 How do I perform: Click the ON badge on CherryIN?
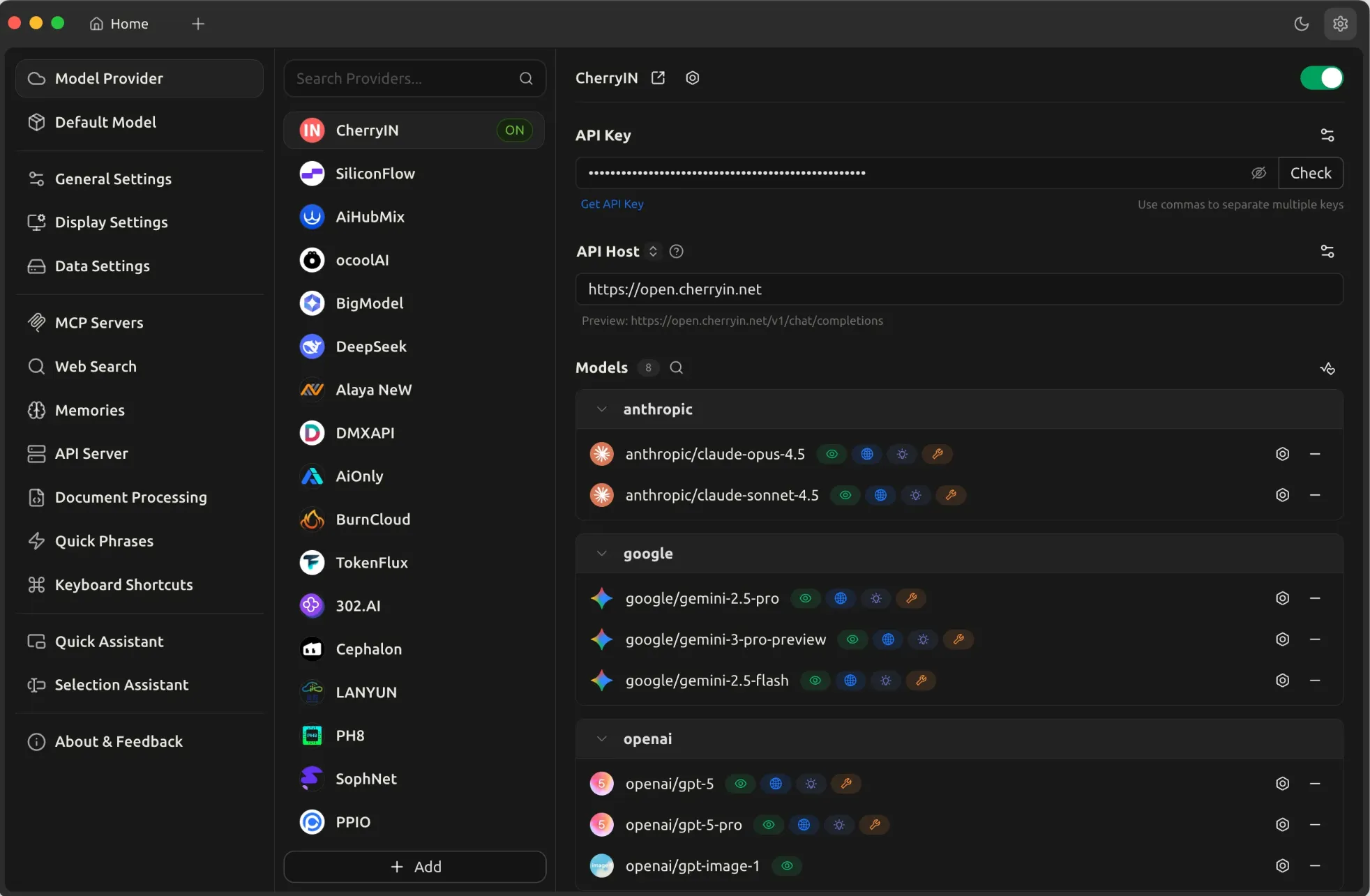tap(515, 130)
